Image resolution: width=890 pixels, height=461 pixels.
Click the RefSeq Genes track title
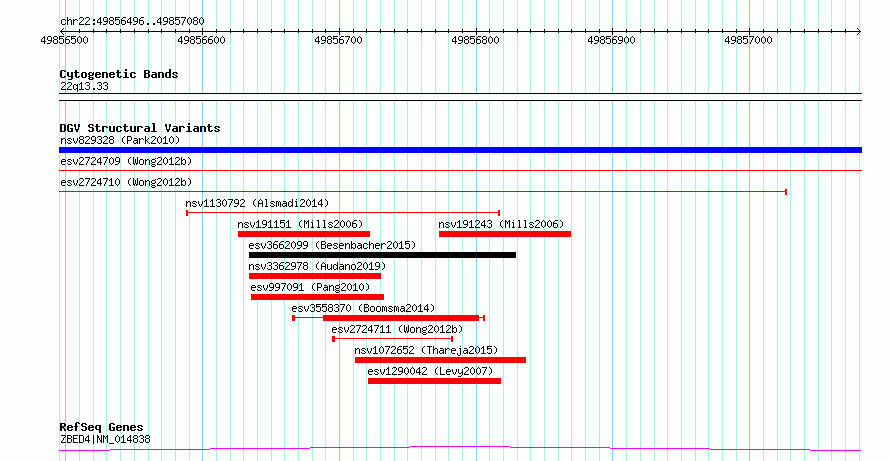point(102,428)
